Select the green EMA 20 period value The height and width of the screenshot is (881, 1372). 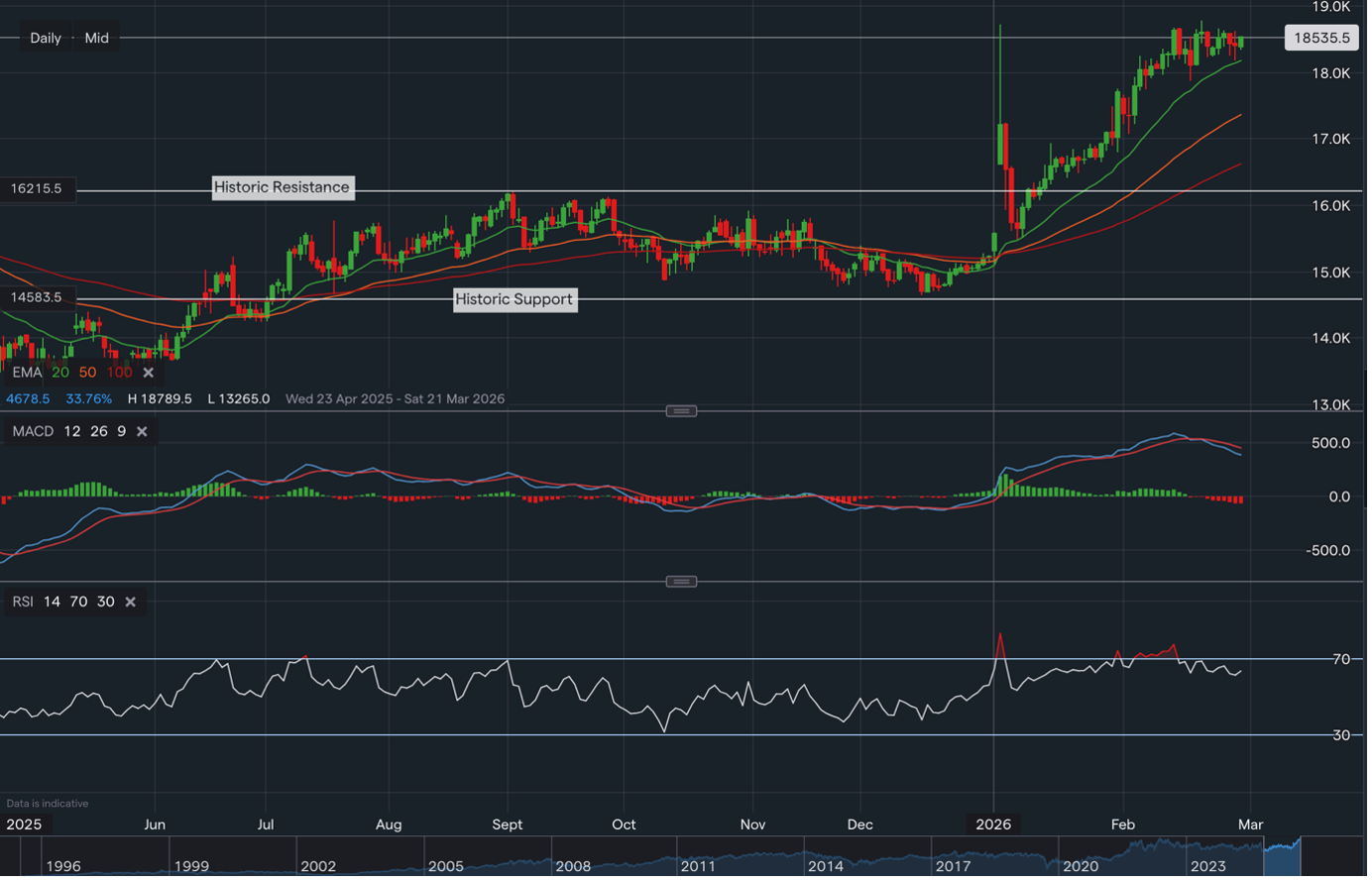[x=60, y=373]
